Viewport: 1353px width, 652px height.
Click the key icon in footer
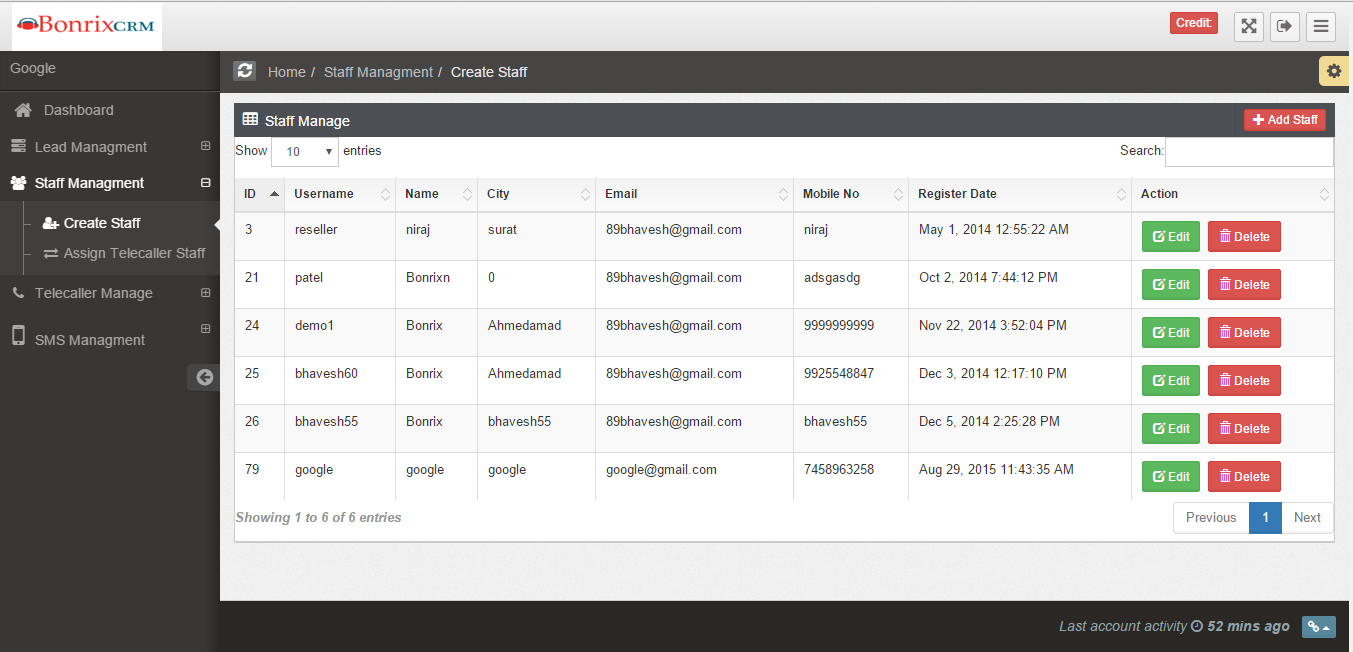(x=1318, y=627)
